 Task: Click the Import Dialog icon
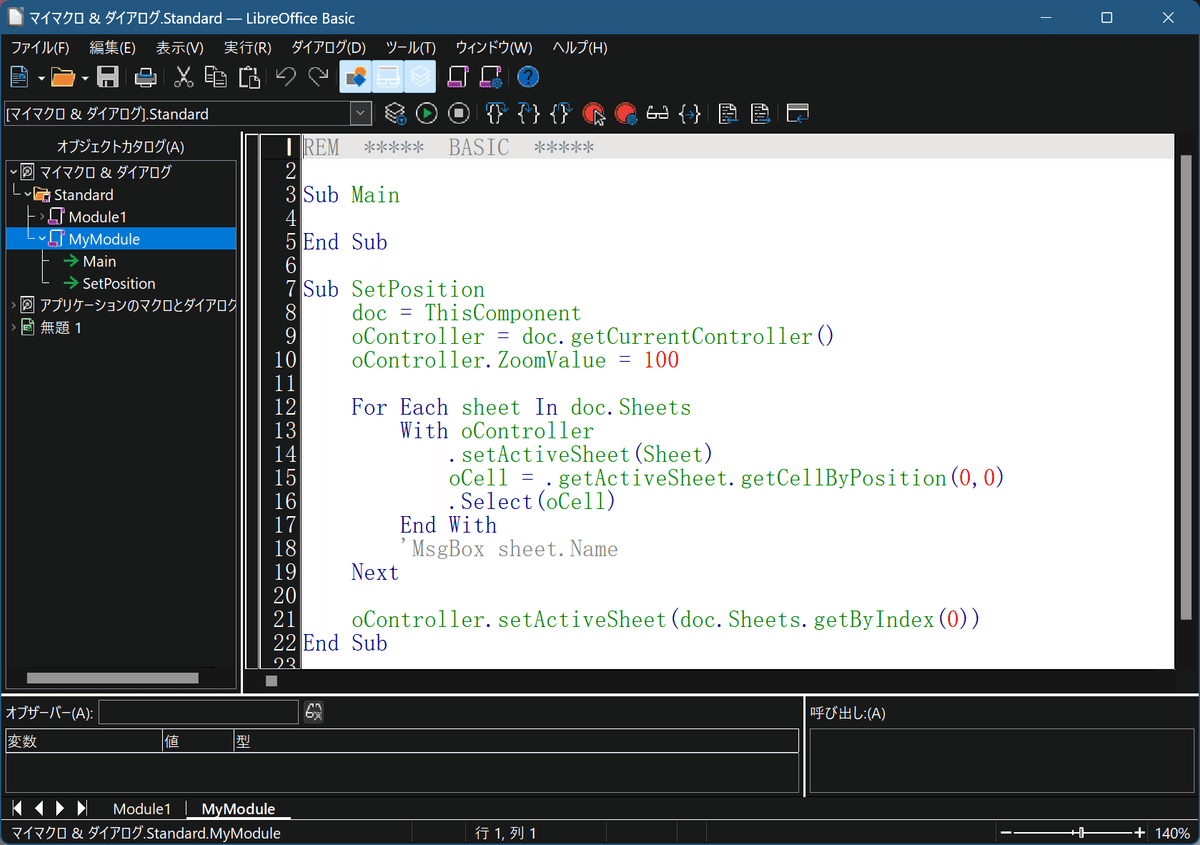(x=797, y=114)
